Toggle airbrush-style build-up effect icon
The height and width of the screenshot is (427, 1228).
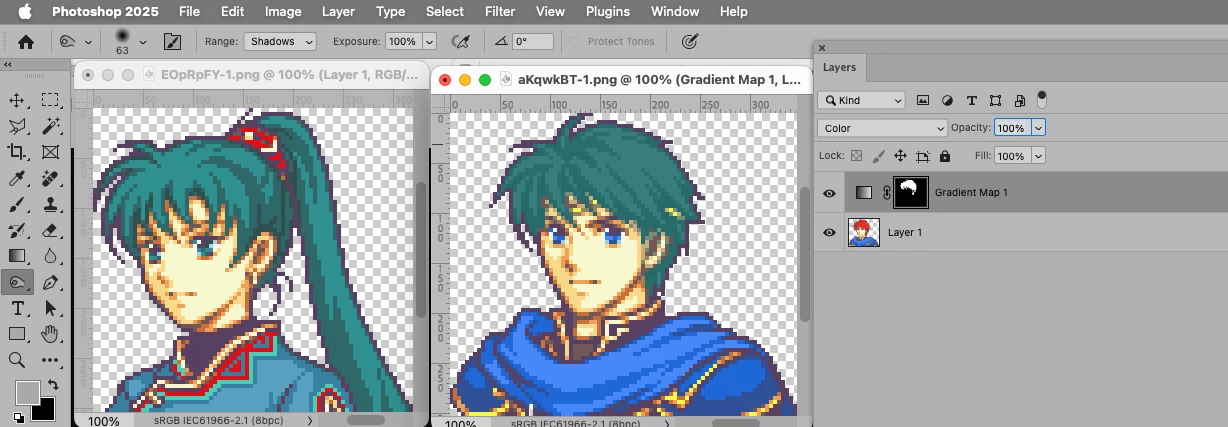[461, 42]
